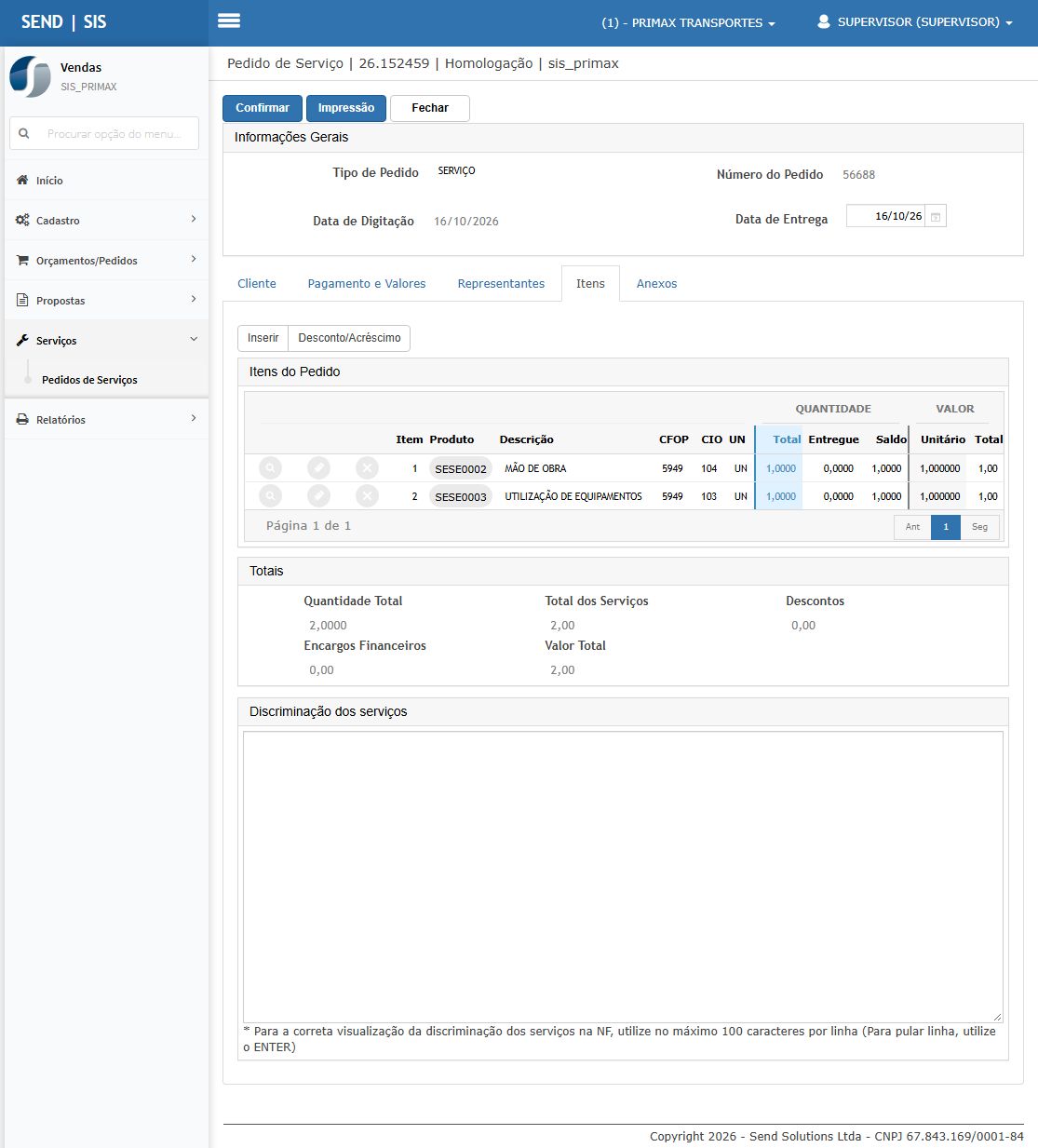
Task: Click the home icon beside Início
Action: [22, 180]
